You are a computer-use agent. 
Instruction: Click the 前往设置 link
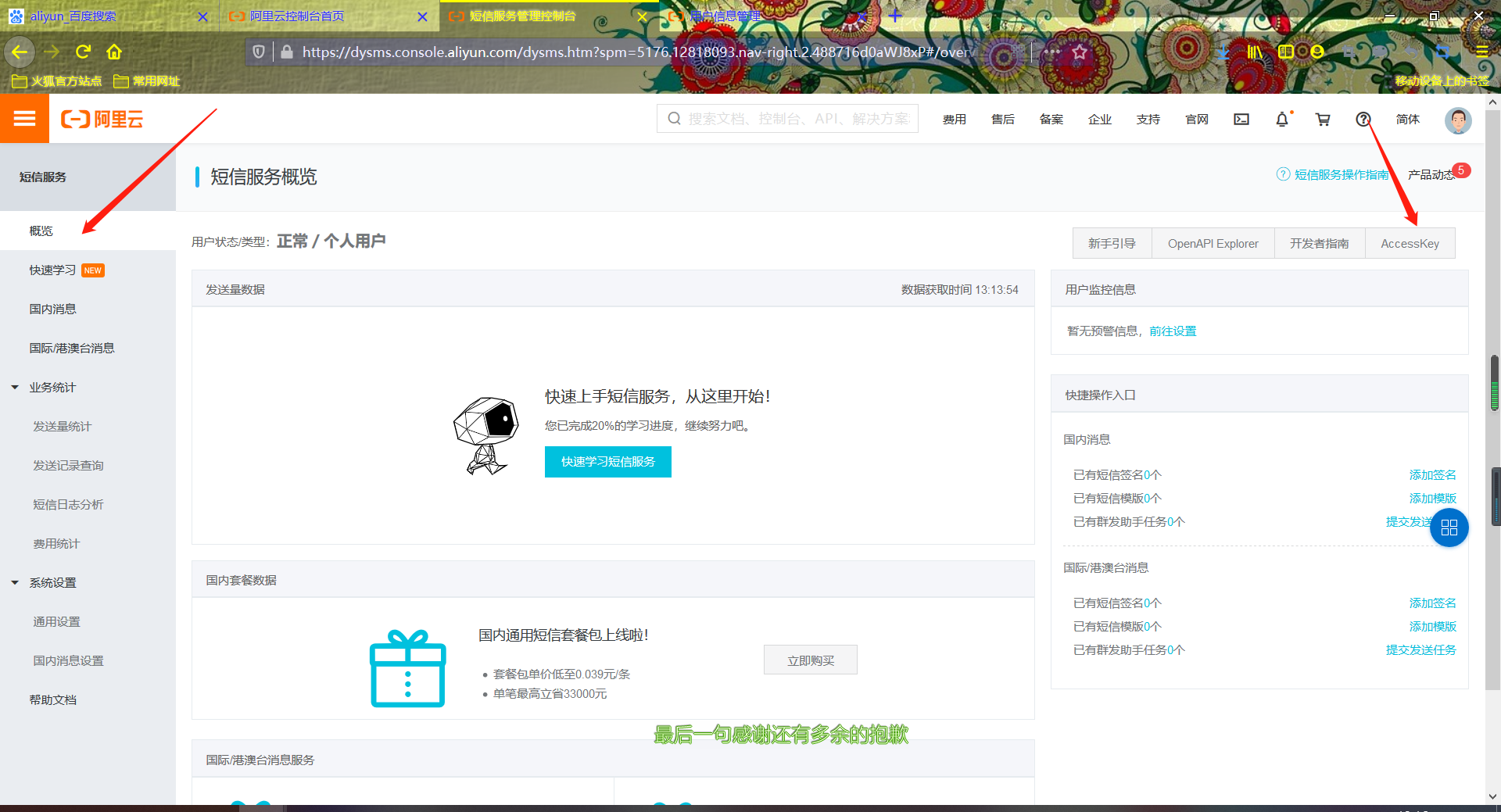point(1173,331)
